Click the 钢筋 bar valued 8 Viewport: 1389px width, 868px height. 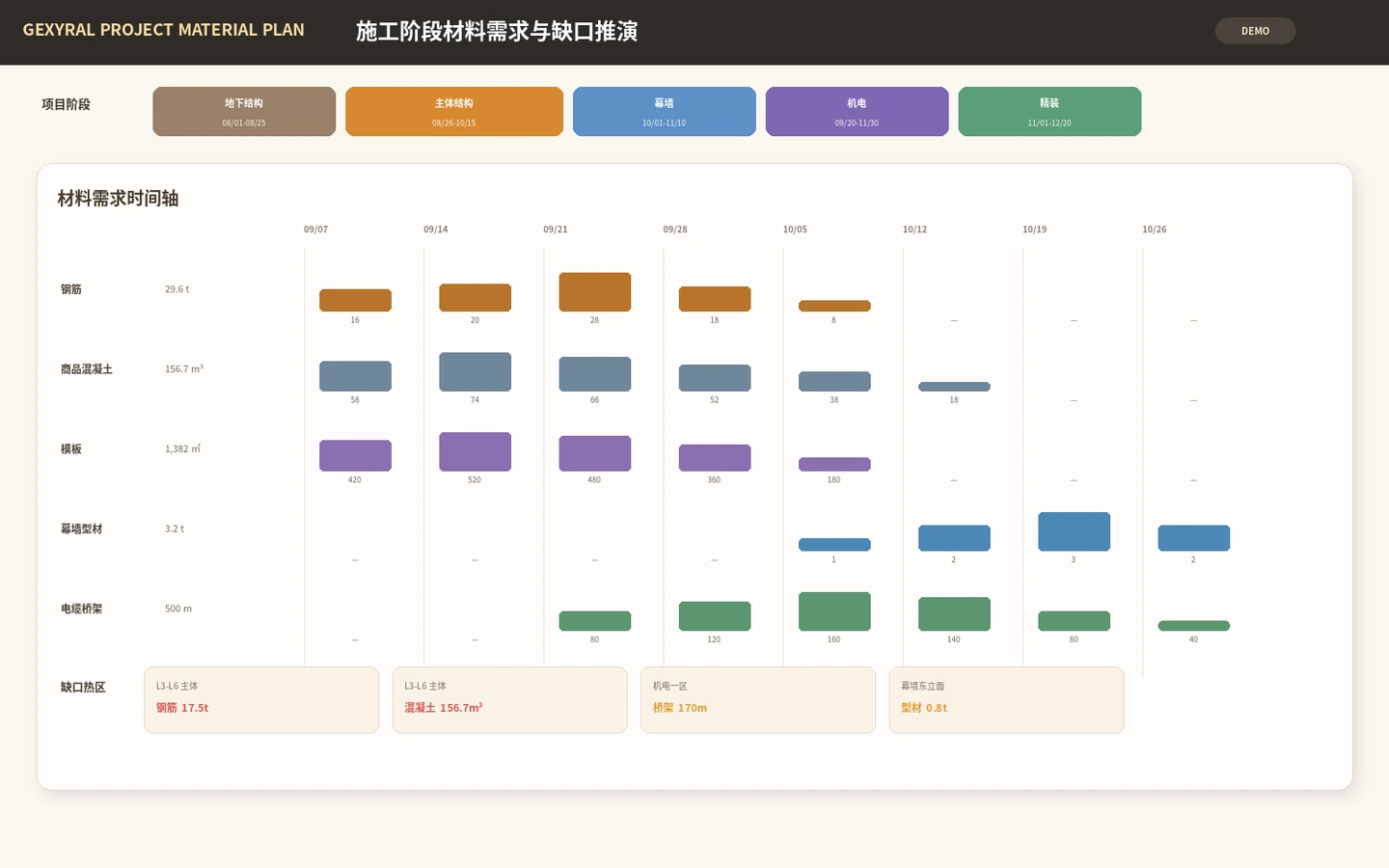(834, 306)
